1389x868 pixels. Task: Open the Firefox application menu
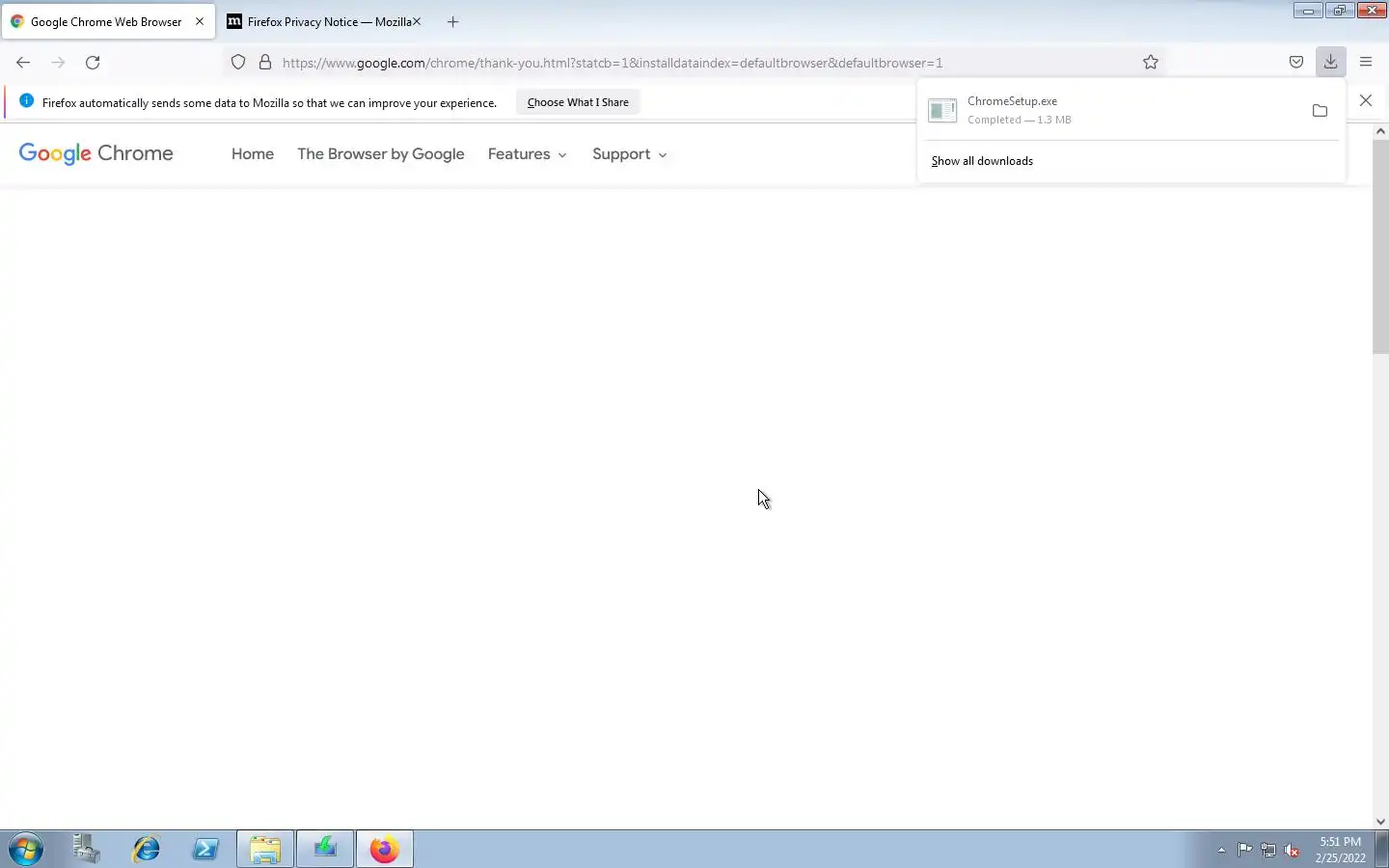coord(1366,63)
